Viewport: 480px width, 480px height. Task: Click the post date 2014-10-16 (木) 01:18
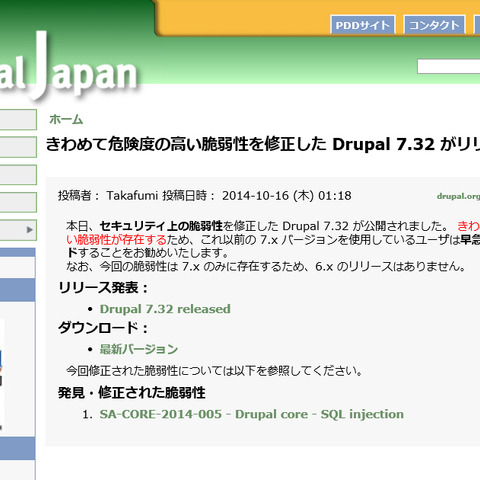287,196
